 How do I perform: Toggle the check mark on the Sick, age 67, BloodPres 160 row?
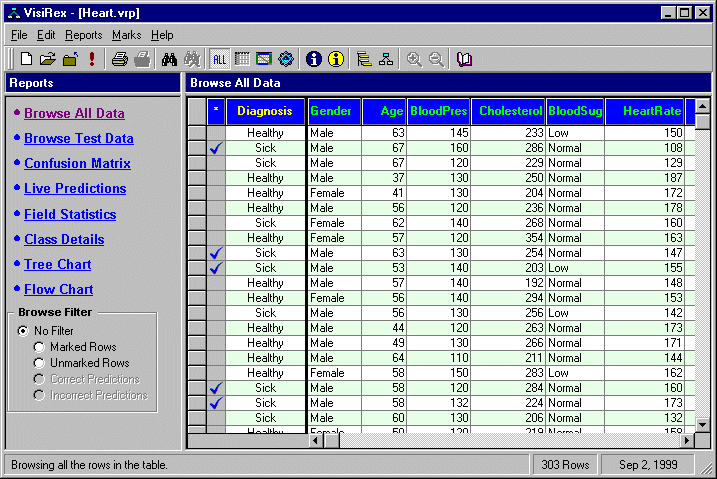[216, 148]
